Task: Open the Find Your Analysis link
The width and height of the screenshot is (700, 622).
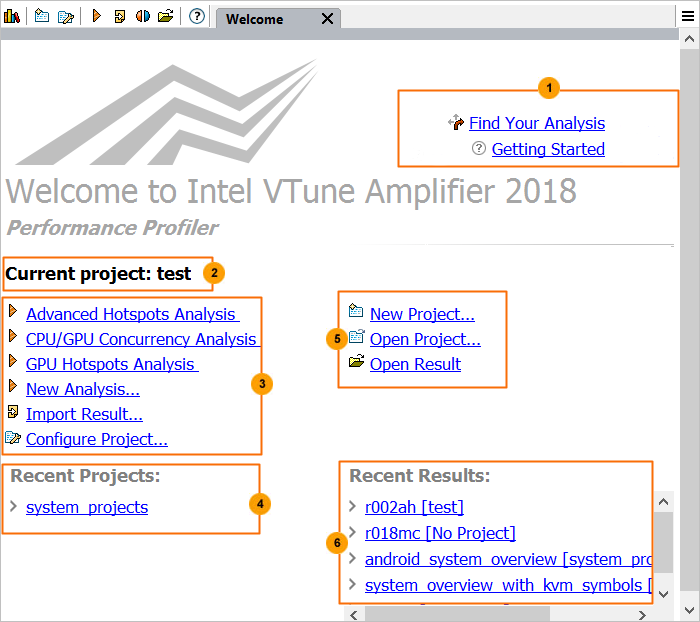Action: [x=536, y=123]
